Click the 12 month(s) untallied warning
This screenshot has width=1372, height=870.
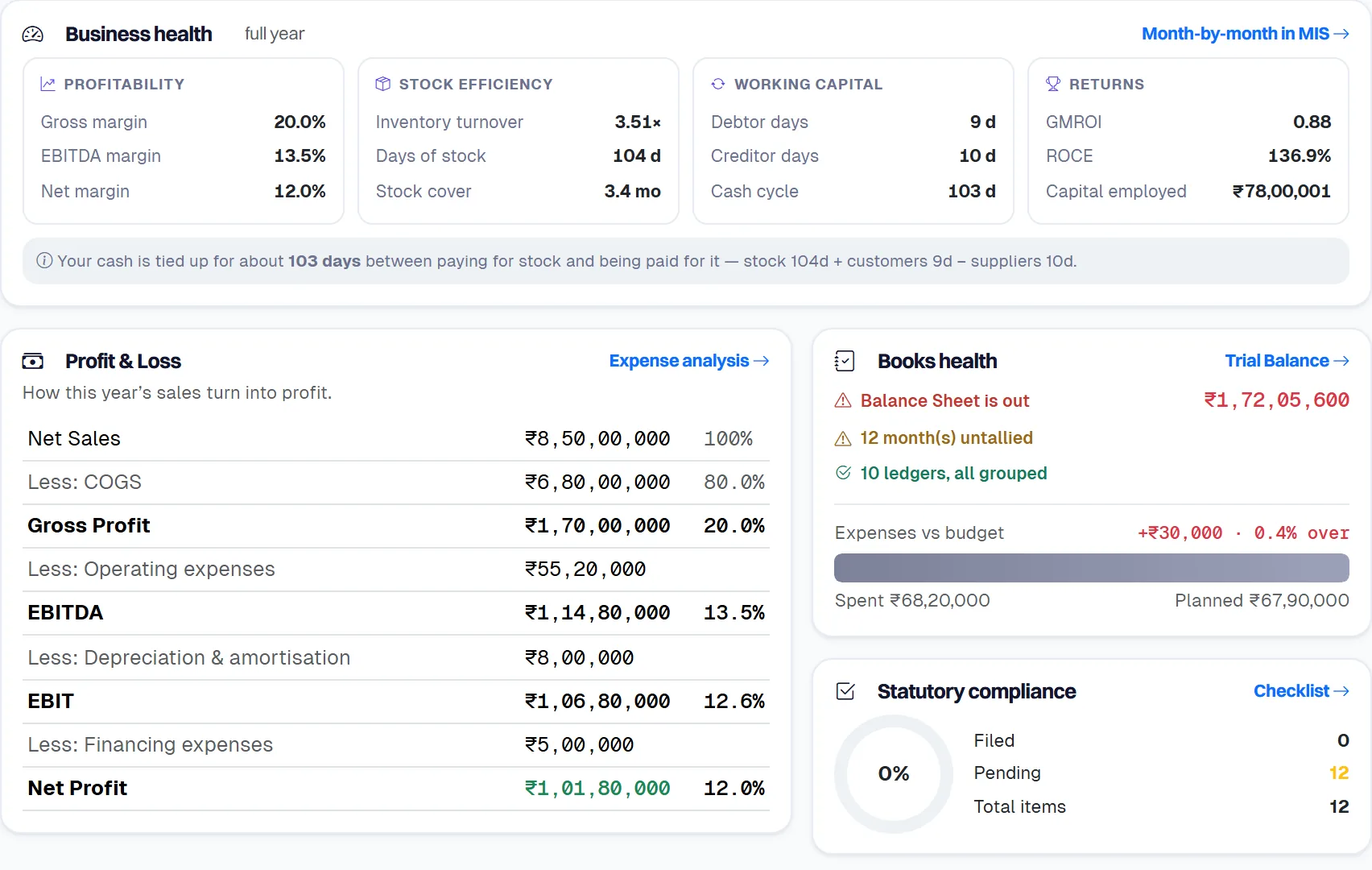click(x=946, y=438)
